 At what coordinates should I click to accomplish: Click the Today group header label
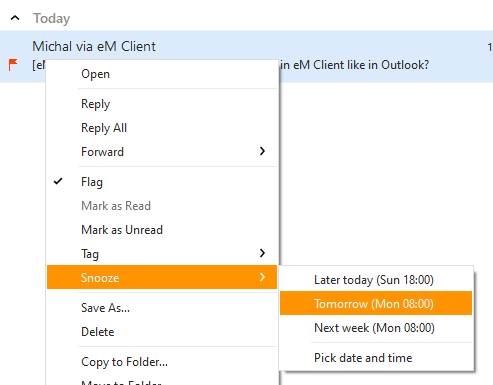pos(51,18)
